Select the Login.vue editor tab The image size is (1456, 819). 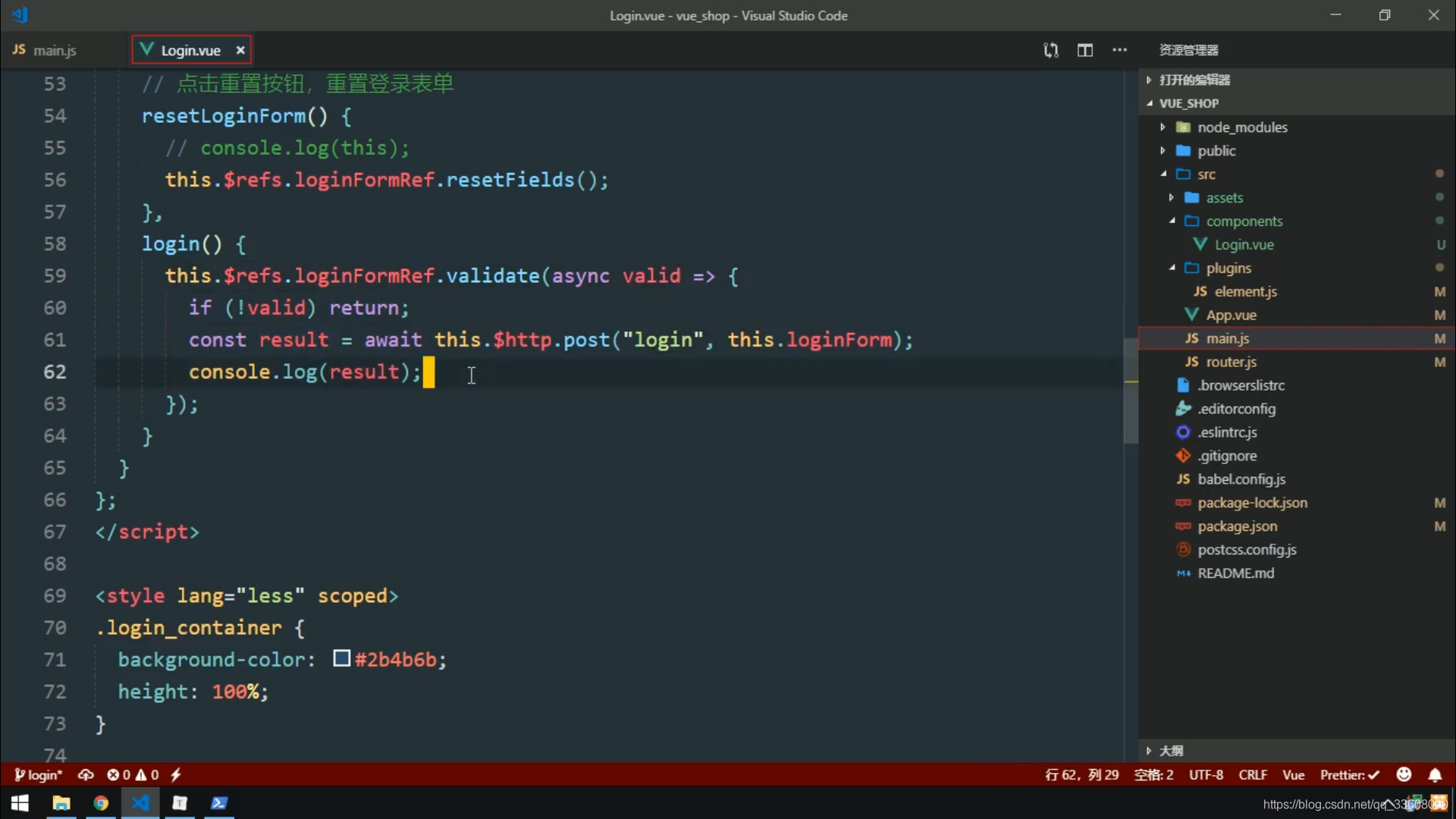coord(191,50)
